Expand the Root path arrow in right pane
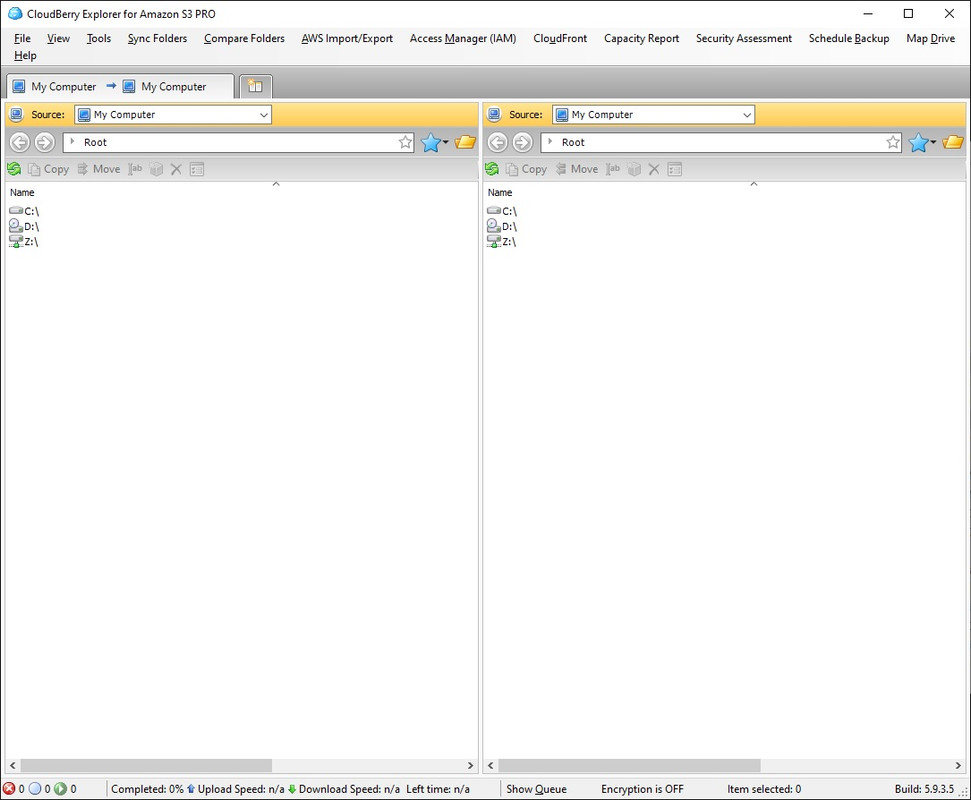Viewport: 971px width, 800px height. click(x=550, y=142)
